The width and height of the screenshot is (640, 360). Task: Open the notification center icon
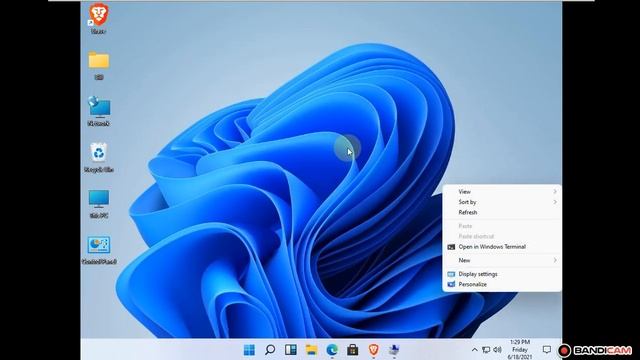(x=547, y=350)
